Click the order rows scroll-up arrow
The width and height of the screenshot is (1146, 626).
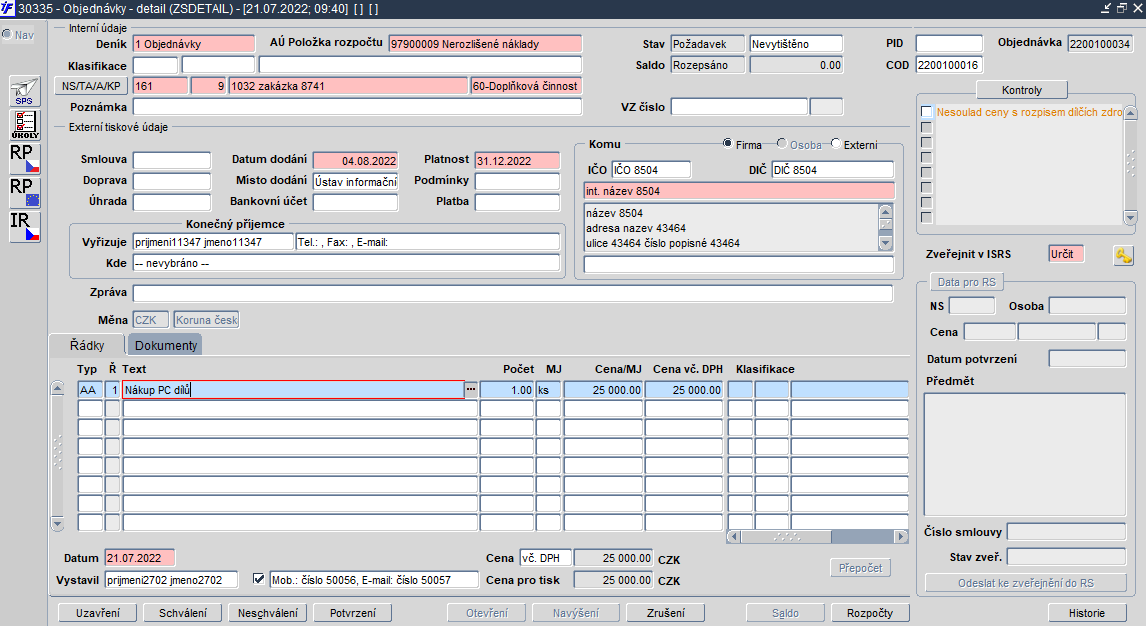(x=58, y=388)
